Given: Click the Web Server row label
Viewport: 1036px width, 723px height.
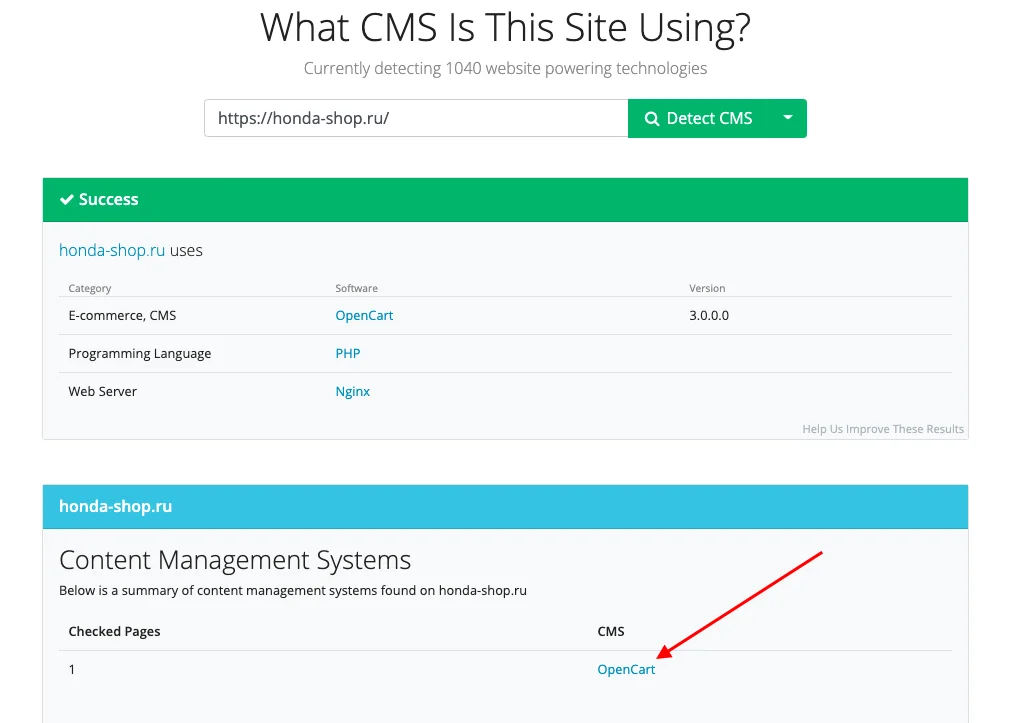Looking at the screenshot, I should click(103, 391).
